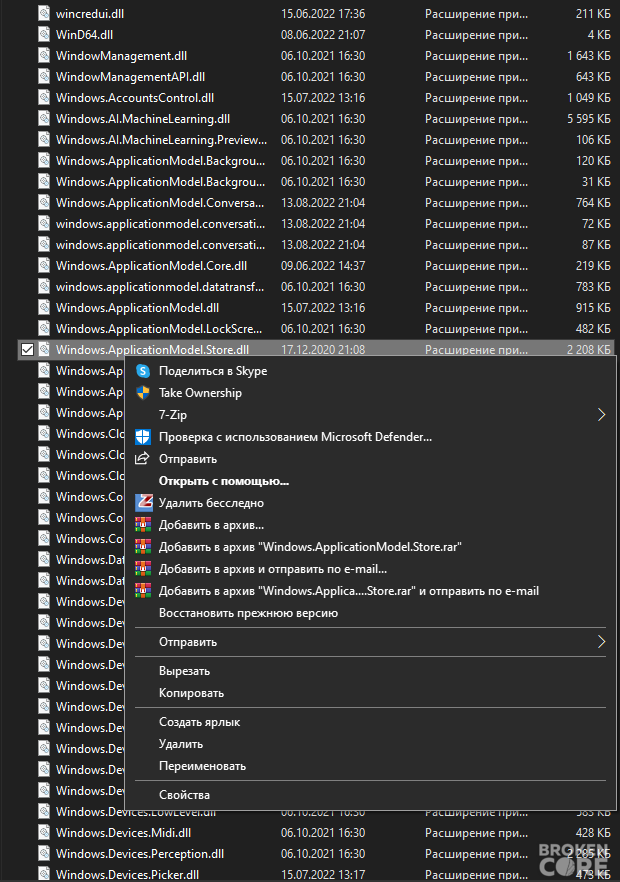Click the file icon of Windows.Devices.Midi.dll
Screen dimensions: 620x882
pyautogui.click(x=44, y=832)
